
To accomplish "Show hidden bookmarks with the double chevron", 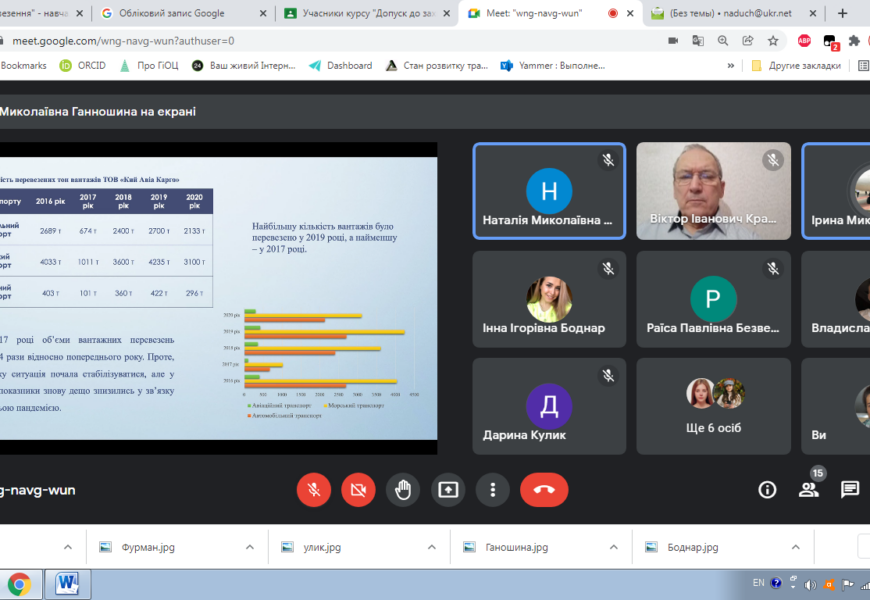I will [x=731, y=66].
